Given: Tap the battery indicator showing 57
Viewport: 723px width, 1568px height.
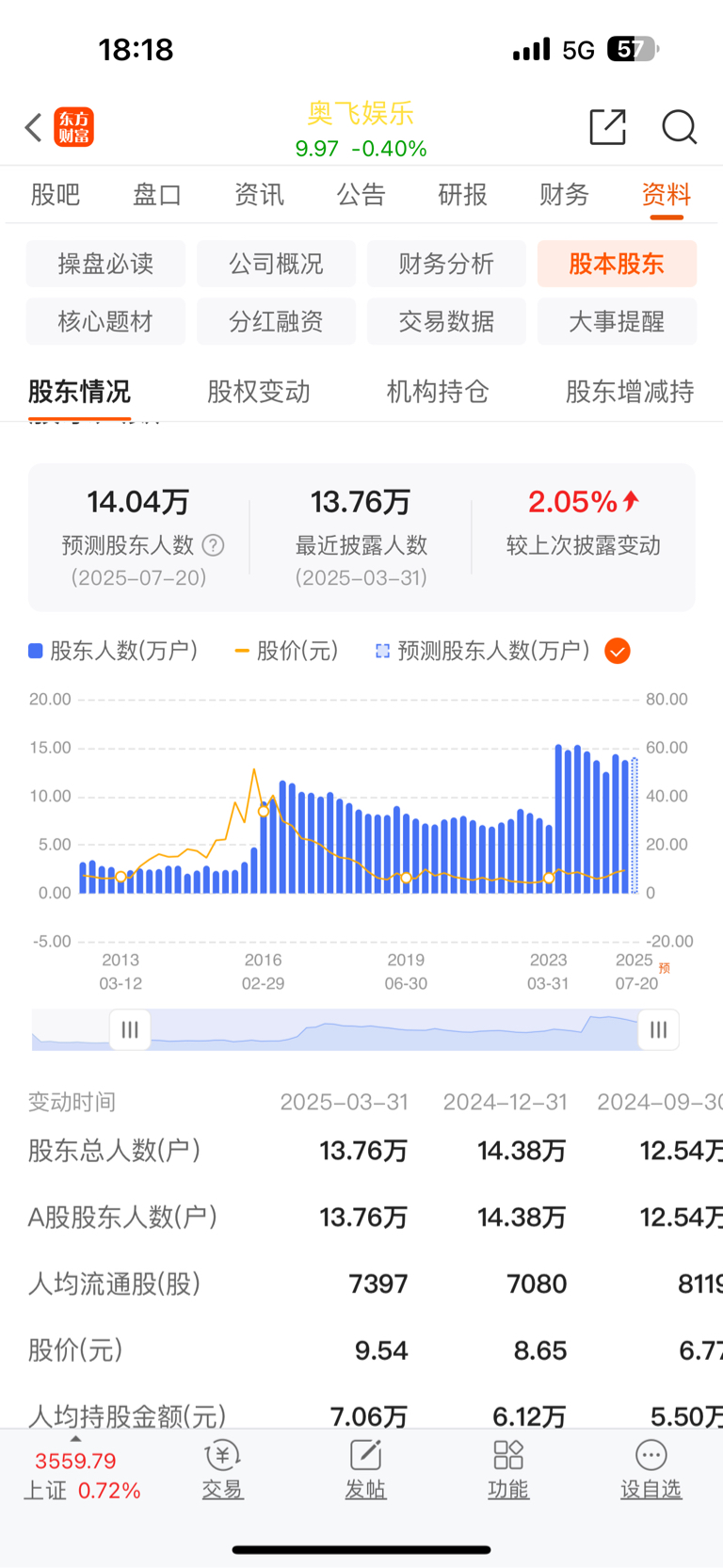Looking at the screenshot, I should coord(633,49).
